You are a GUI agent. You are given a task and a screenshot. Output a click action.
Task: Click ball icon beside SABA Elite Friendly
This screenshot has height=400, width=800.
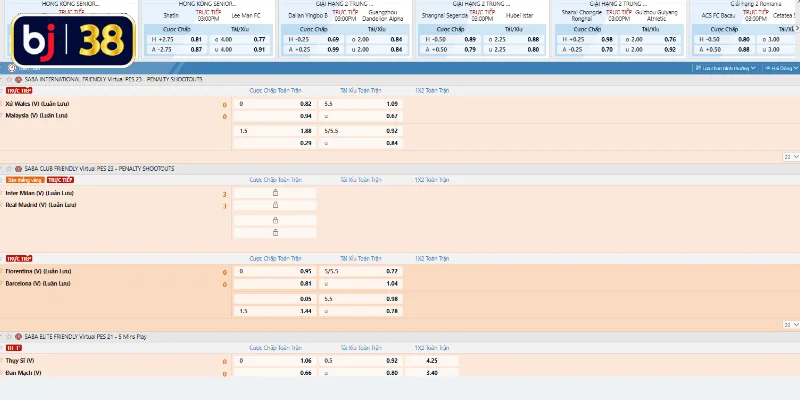[x=18, y=337]
